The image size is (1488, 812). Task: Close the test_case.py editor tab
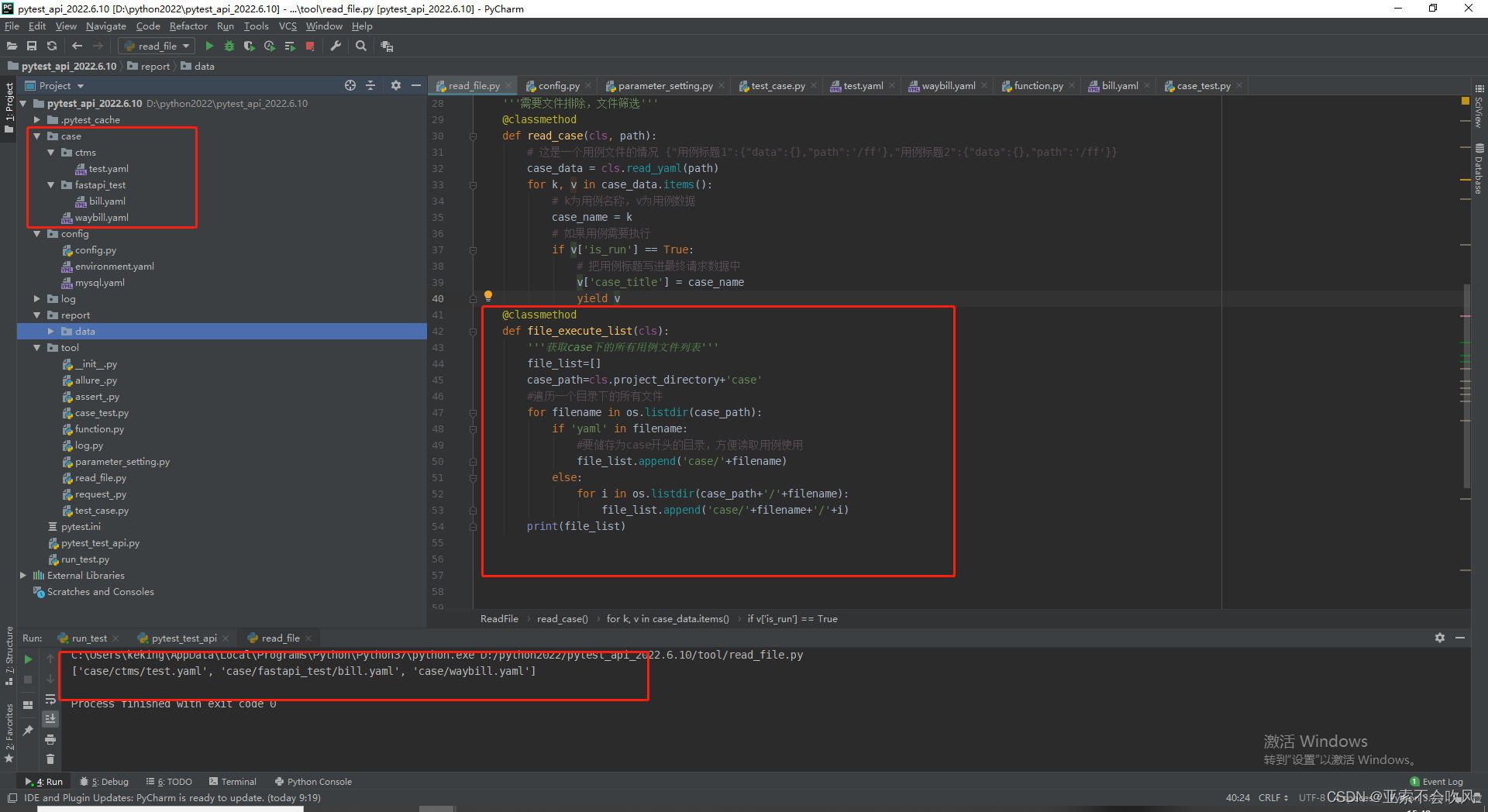point(814,86)
